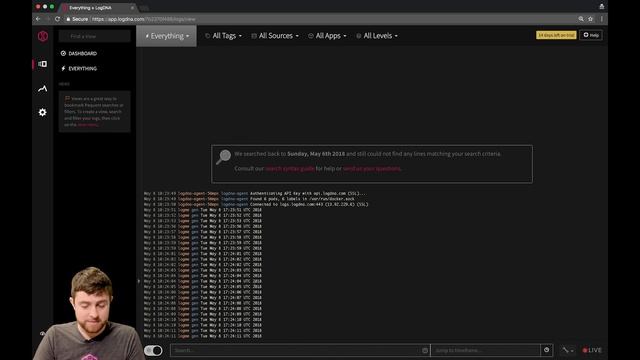Click the 'Connected to logs.logdna.com' log line
This screenshot has height=360, width=640.
[256, 204]
